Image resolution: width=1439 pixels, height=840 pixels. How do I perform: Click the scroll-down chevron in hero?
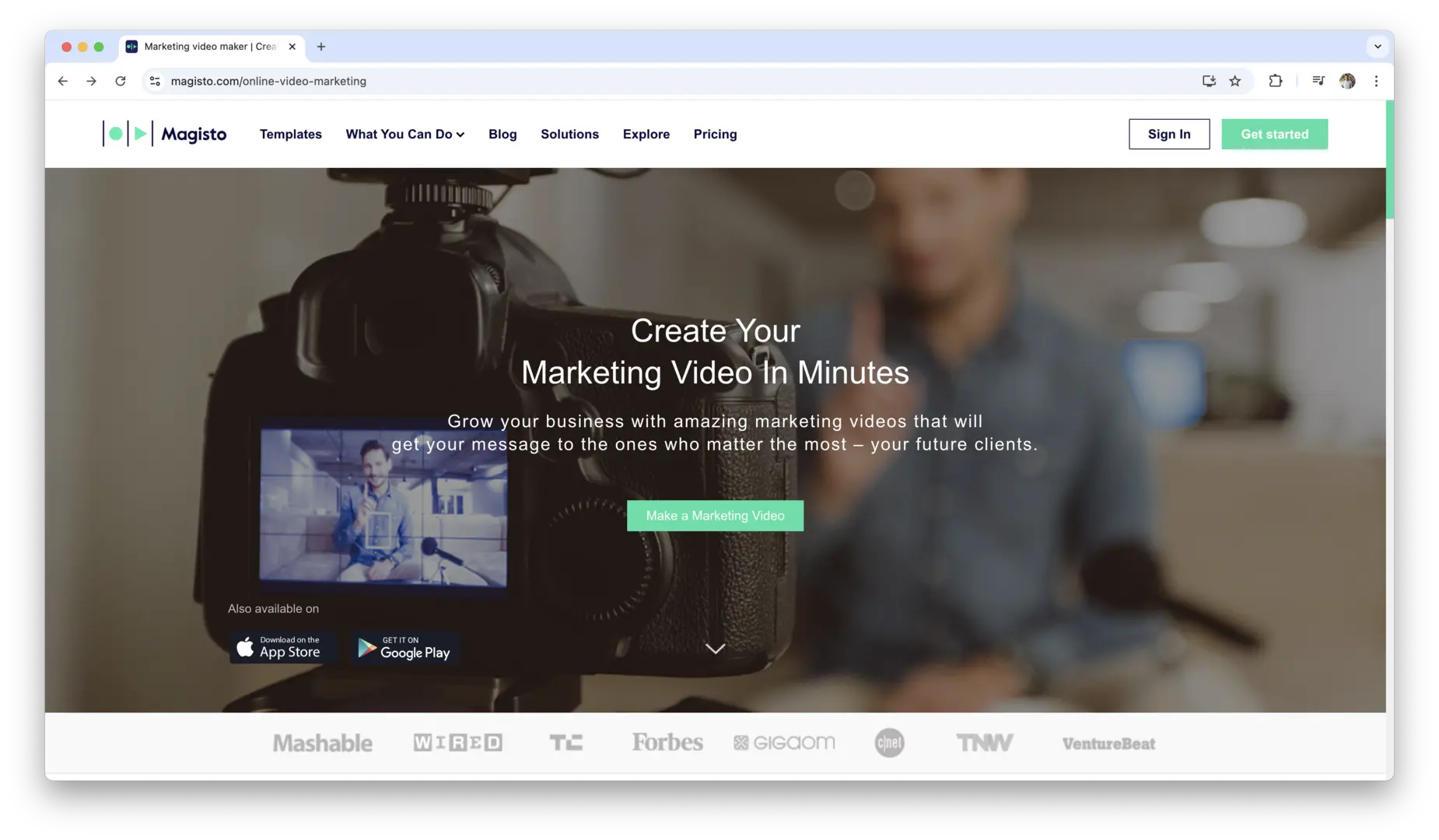715,649
